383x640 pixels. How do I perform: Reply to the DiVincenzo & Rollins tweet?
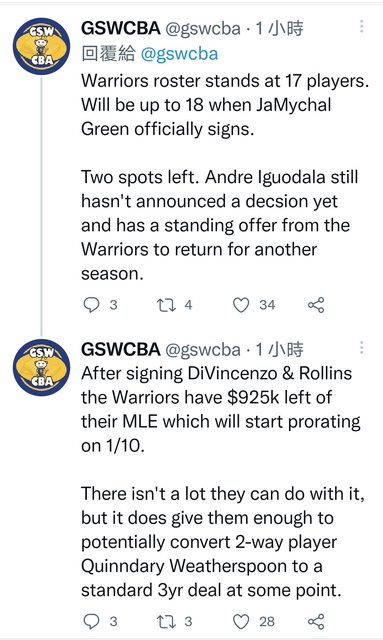(91, 621)
